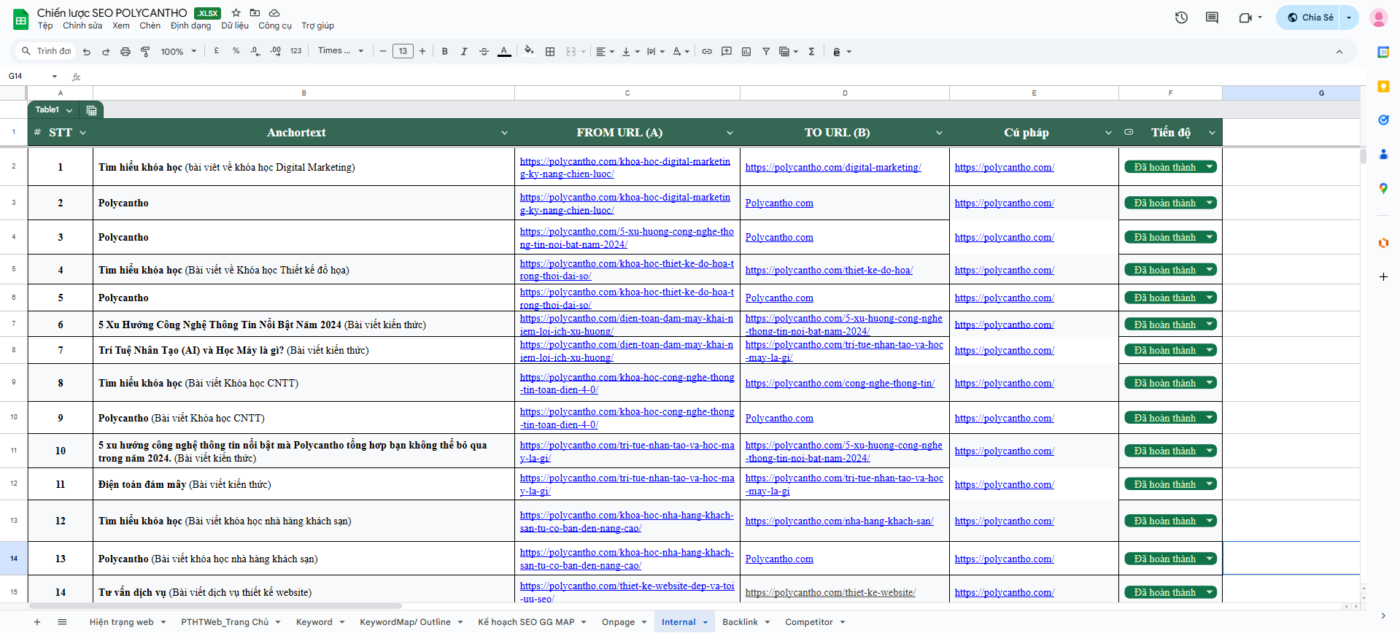
Task: Create a filter with the funnel icon
Action: [766, 51]
